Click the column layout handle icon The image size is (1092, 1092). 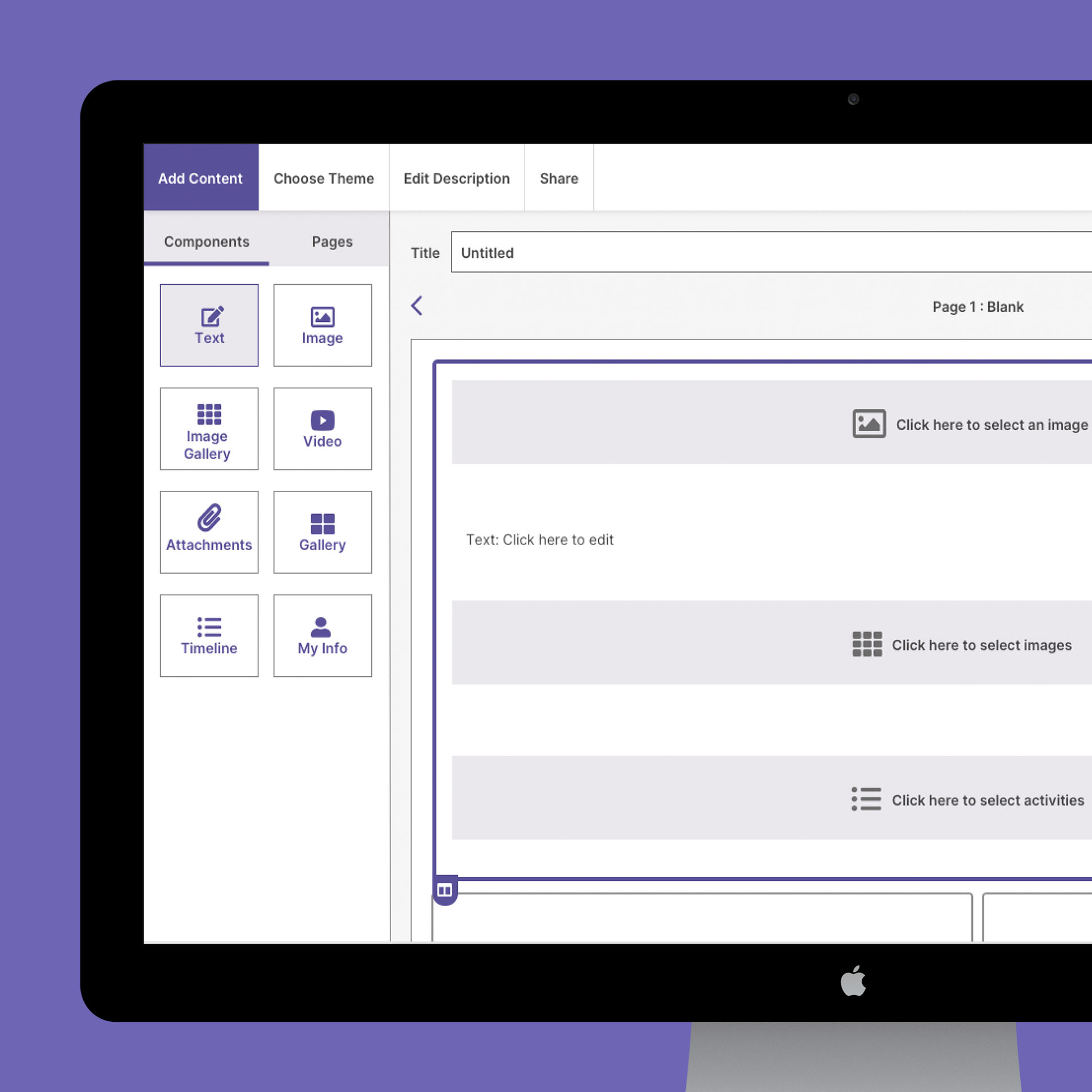[445, 890]
